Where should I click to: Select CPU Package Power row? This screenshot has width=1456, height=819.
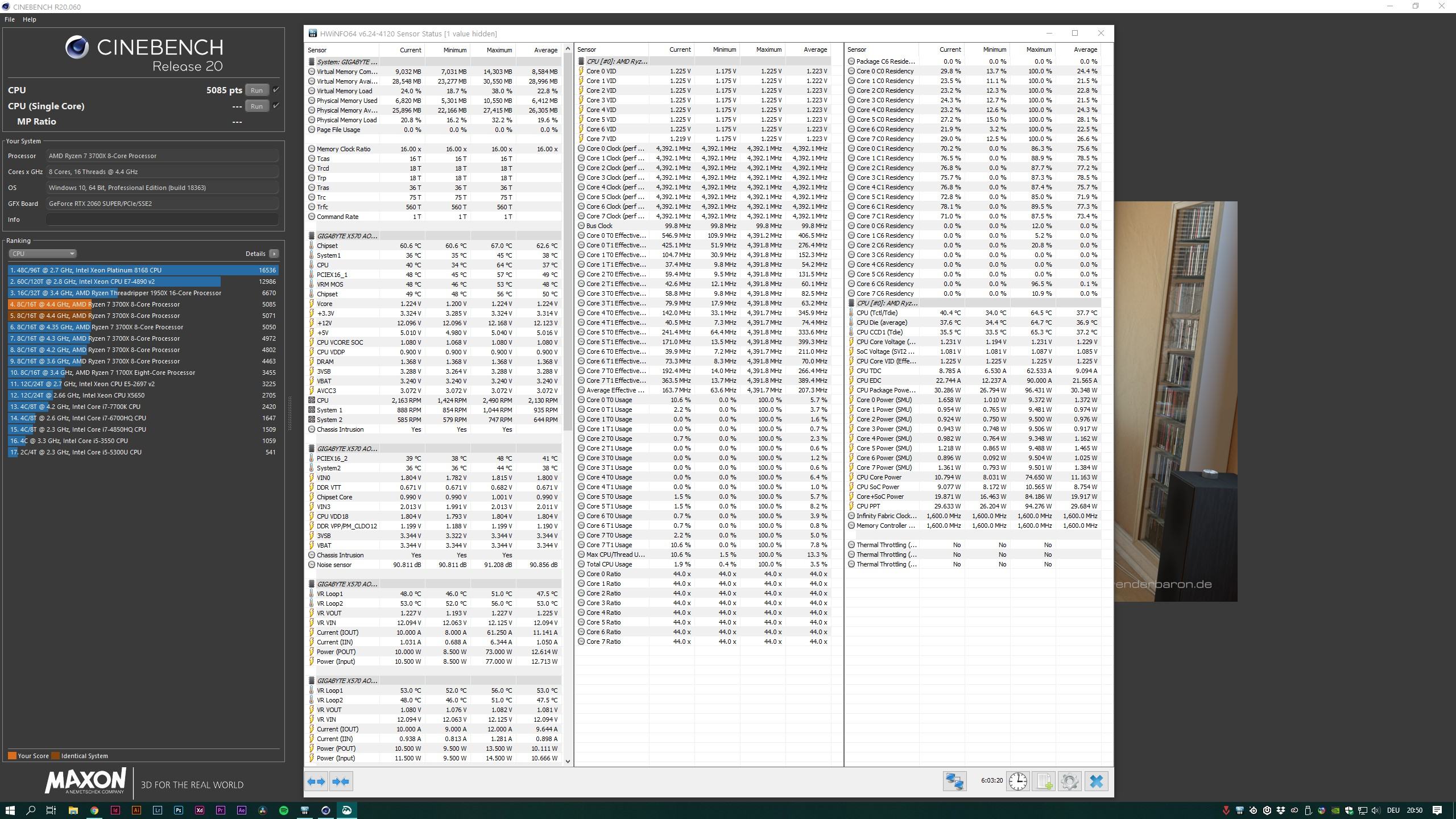[974, 390]
